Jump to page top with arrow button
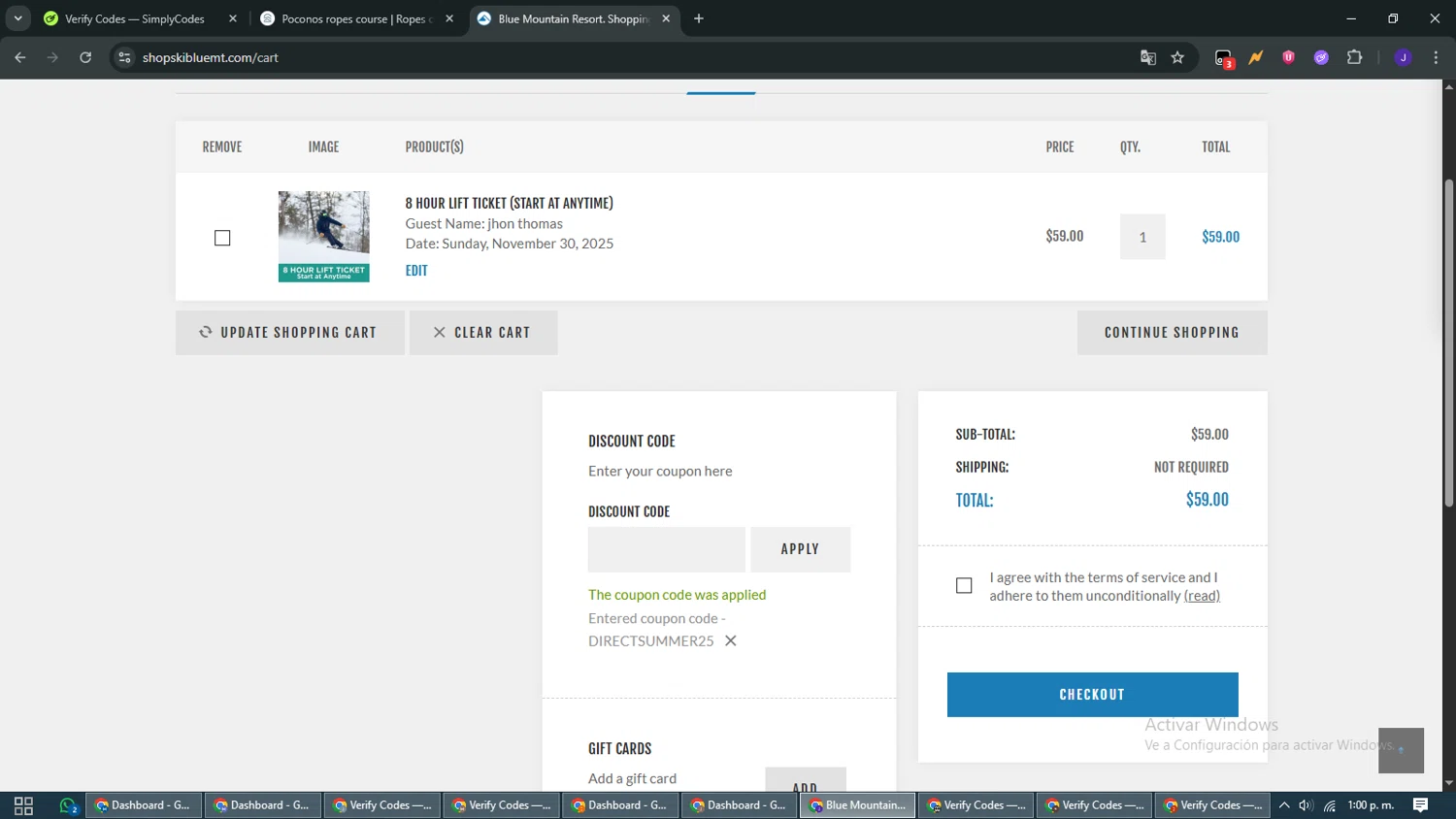 point(1401,750)
